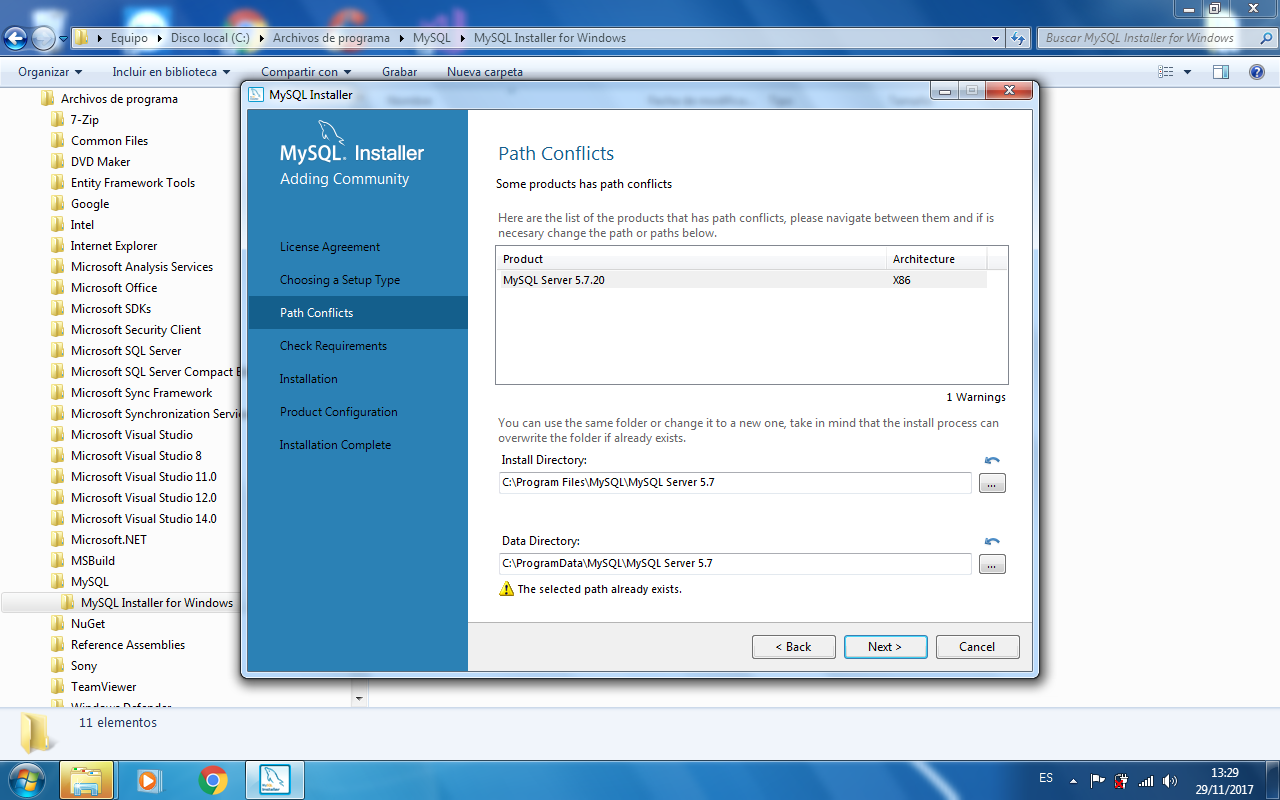The height and width of the screenshot is (800, 1280).
Task: Select the Installation Complete step
Action: (x=335, y=445)
